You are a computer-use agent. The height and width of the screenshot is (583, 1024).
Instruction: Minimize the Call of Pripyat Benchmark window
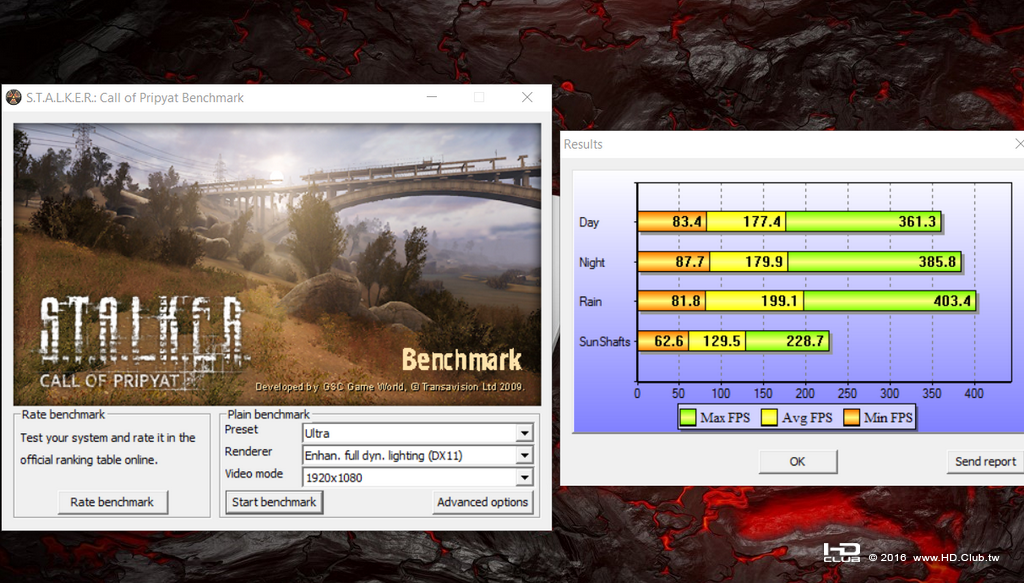tap(432, 97)
